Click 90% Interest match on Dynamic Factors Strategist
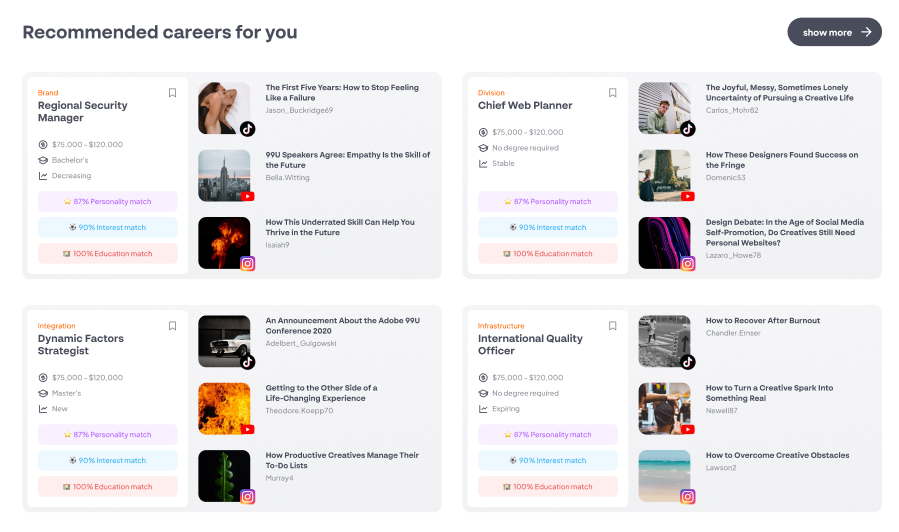 pyautogui.click(x=108, y=461)
